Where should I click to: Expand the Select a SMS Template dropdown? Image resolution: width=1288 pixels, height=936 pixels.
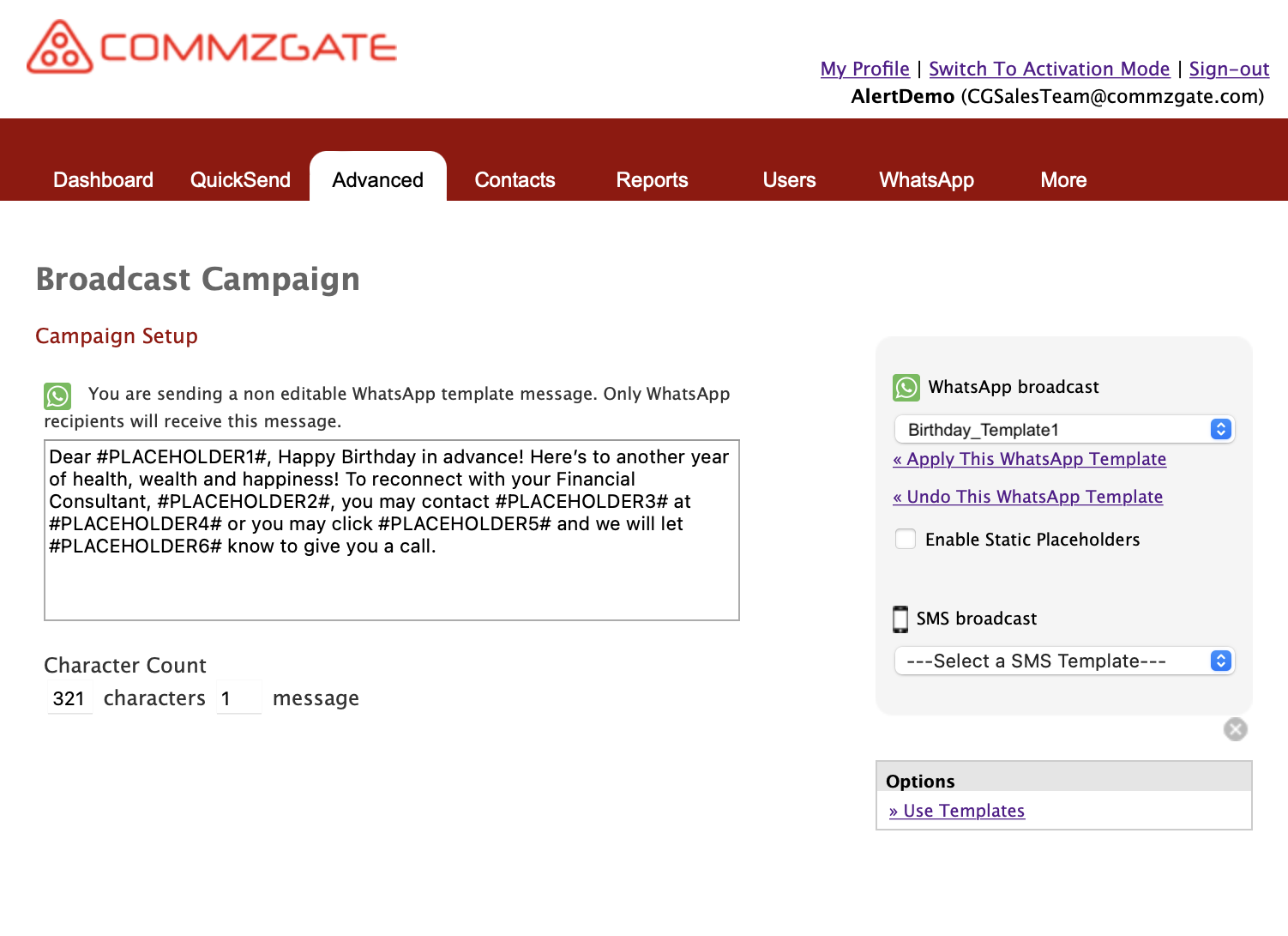[1064, 661]
